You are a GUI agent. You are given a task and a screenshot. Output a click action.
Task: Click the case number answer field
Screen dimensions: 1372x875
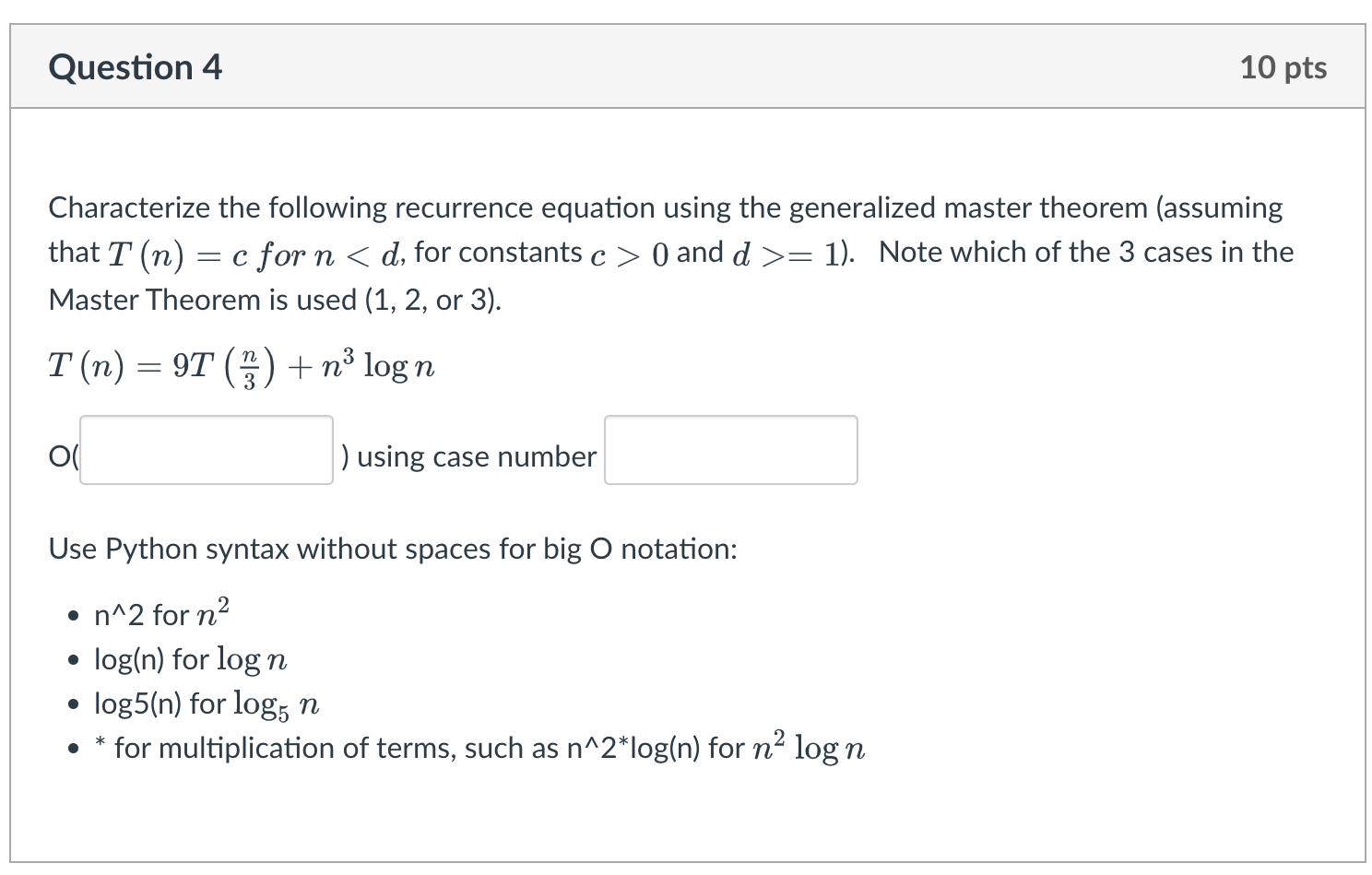click(730, 450)
